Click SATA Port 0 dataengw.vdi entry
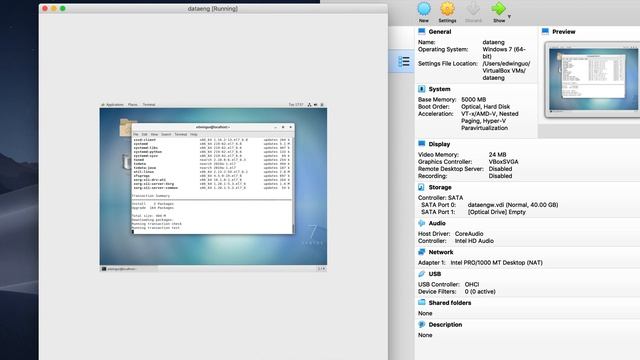The width and height of the screenshot is (640, 360). point(513,205)
